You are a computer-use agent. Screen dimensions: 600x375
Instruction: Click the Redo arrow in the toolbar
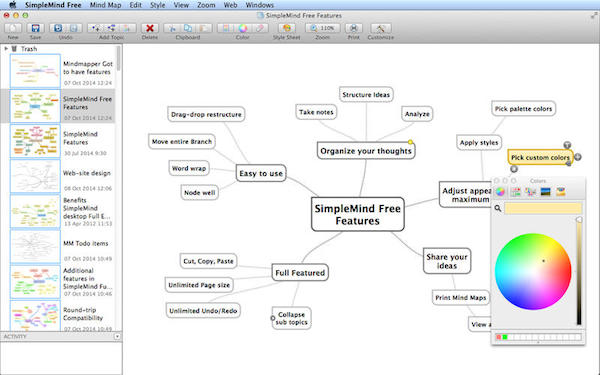pyautogui.click(x=74, y=28)
